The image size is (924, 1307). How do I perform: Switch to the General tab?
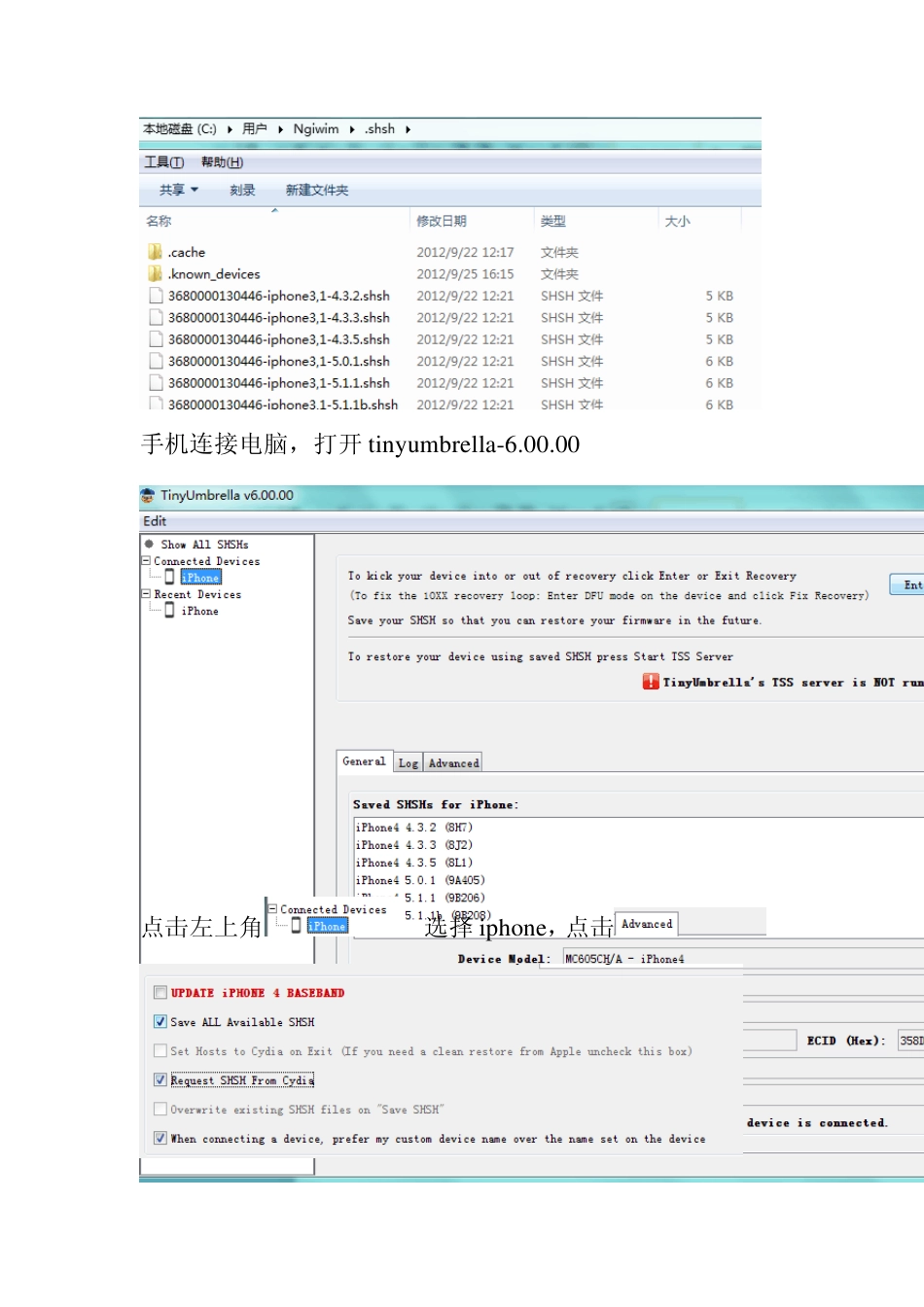click(364, 761)
